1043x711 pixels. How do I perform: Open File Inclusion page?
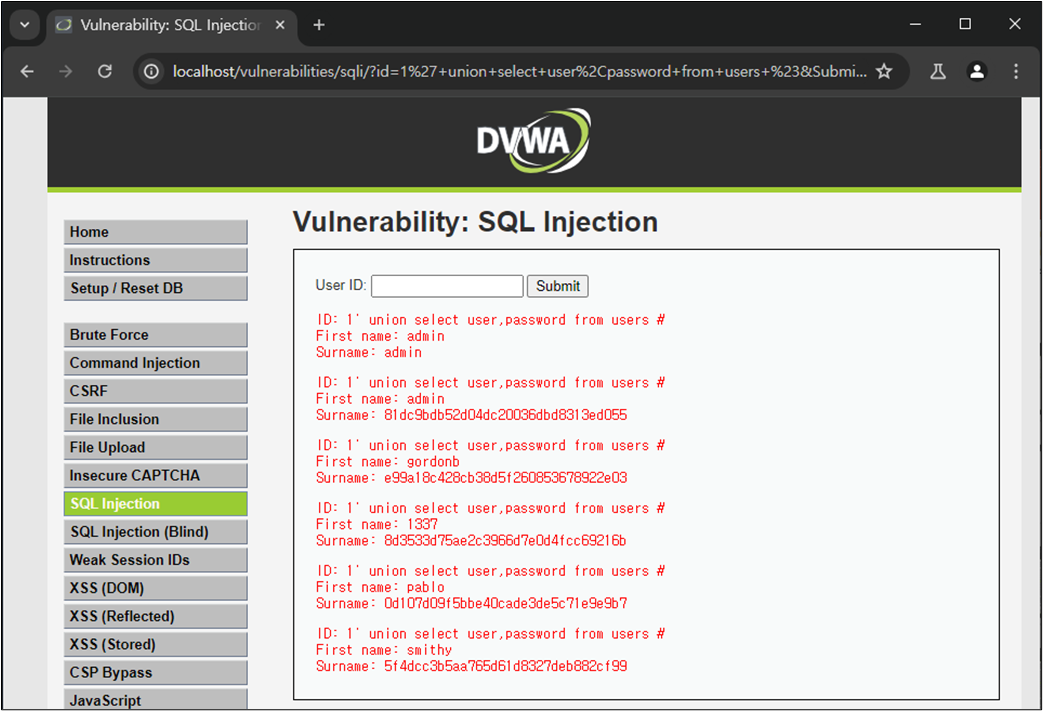click(156, 419)
